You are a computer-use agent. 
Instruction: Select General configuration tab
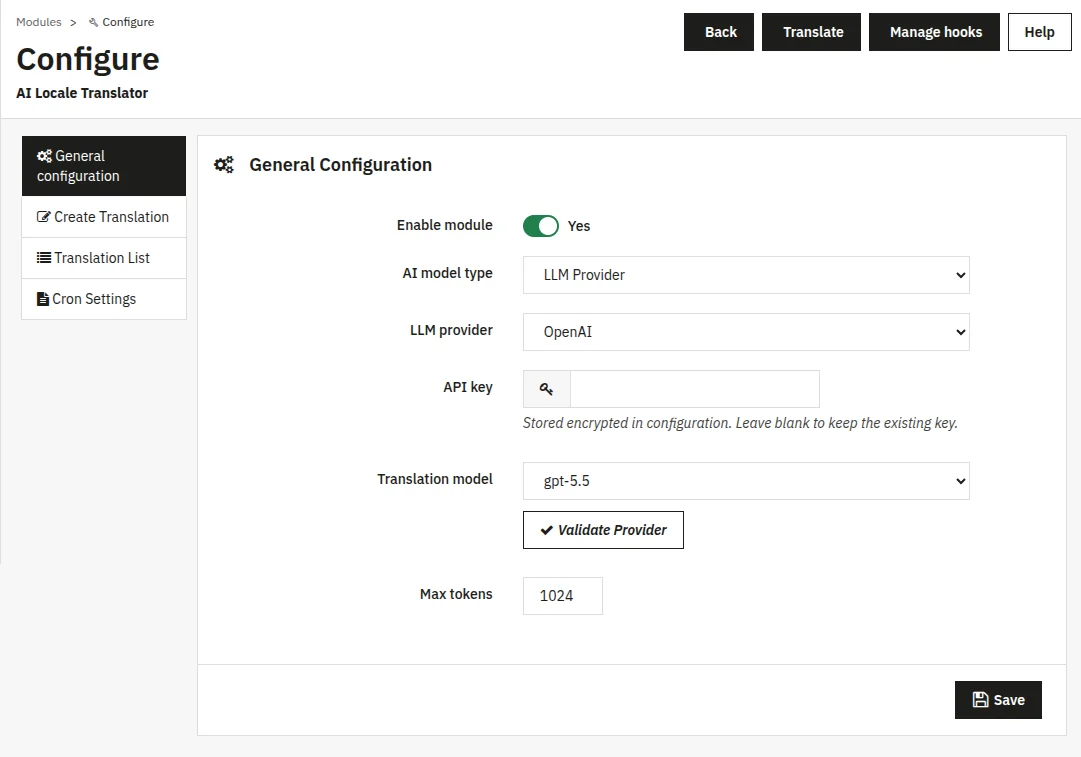pyautogui.click(x=104, y=166)
